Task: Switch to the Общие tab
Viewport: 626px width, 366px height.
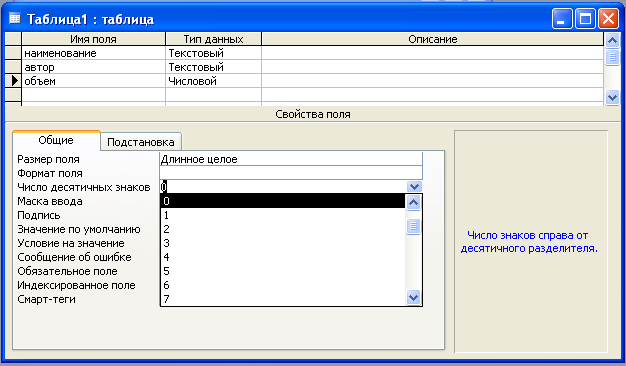Action: (x=56, y=140)
